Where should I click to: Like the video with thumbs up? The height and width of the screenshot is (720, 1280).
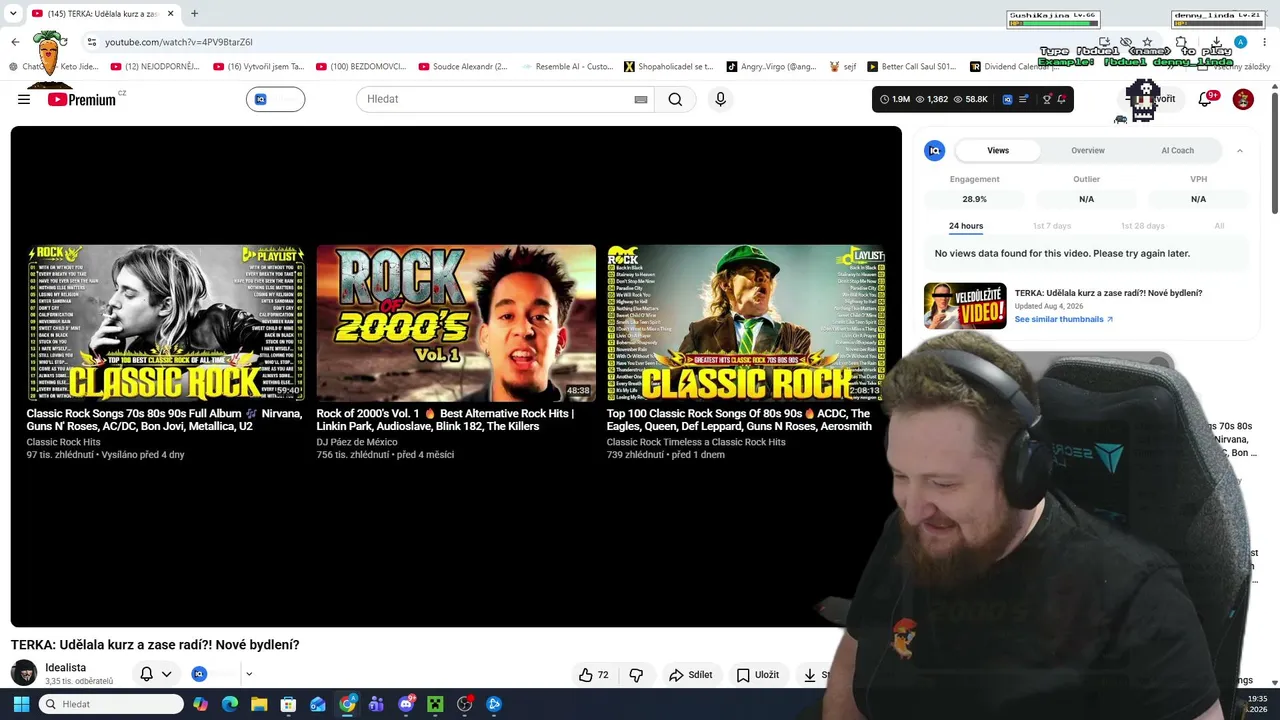click(x=593, y=675)
